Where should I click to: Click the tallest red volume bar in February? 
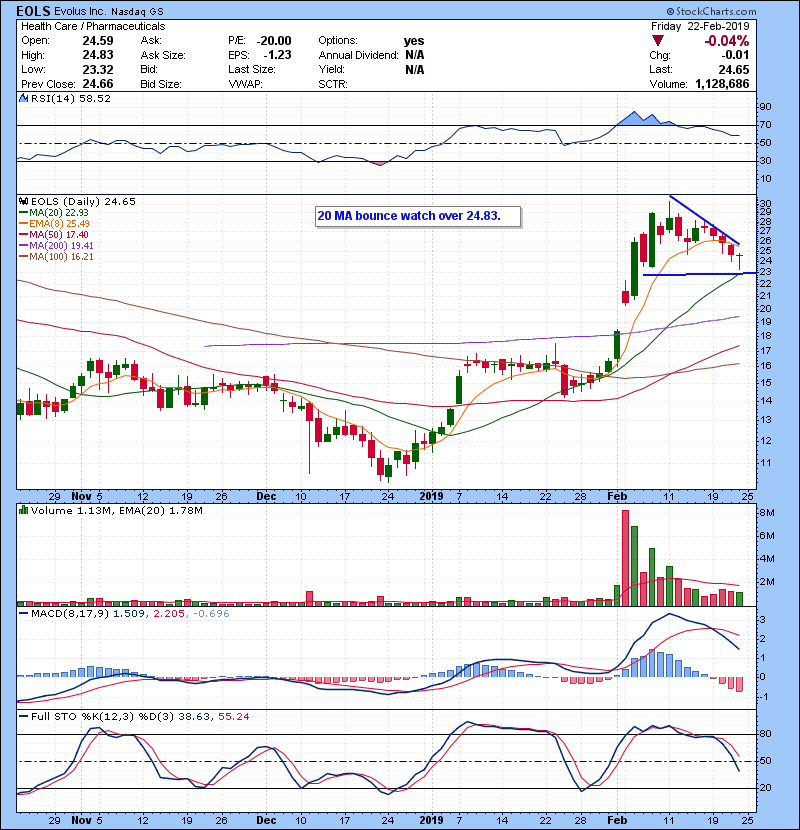pyautogui.click(x=625, y=558)
